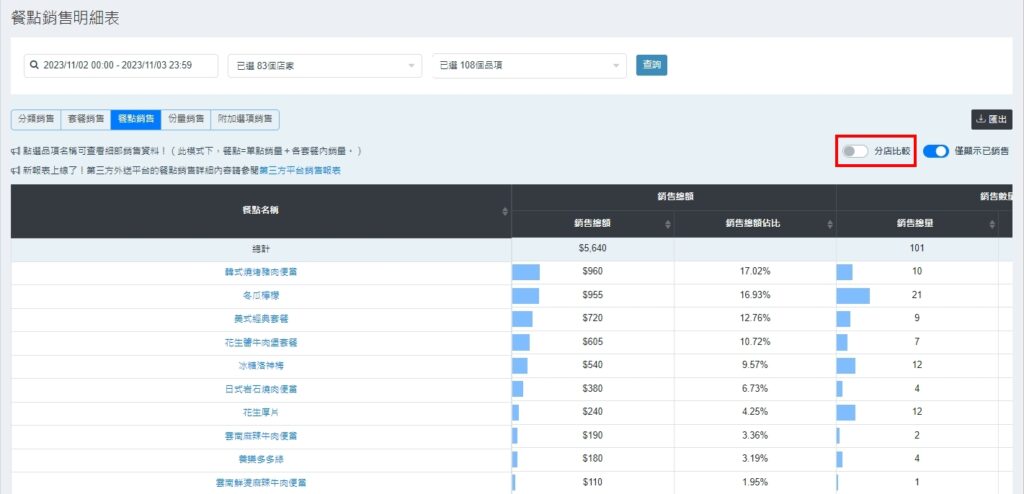
Task: Sort by 銷售總額 column sort icon
Action: pyautogui.click(x=667, y=224)
